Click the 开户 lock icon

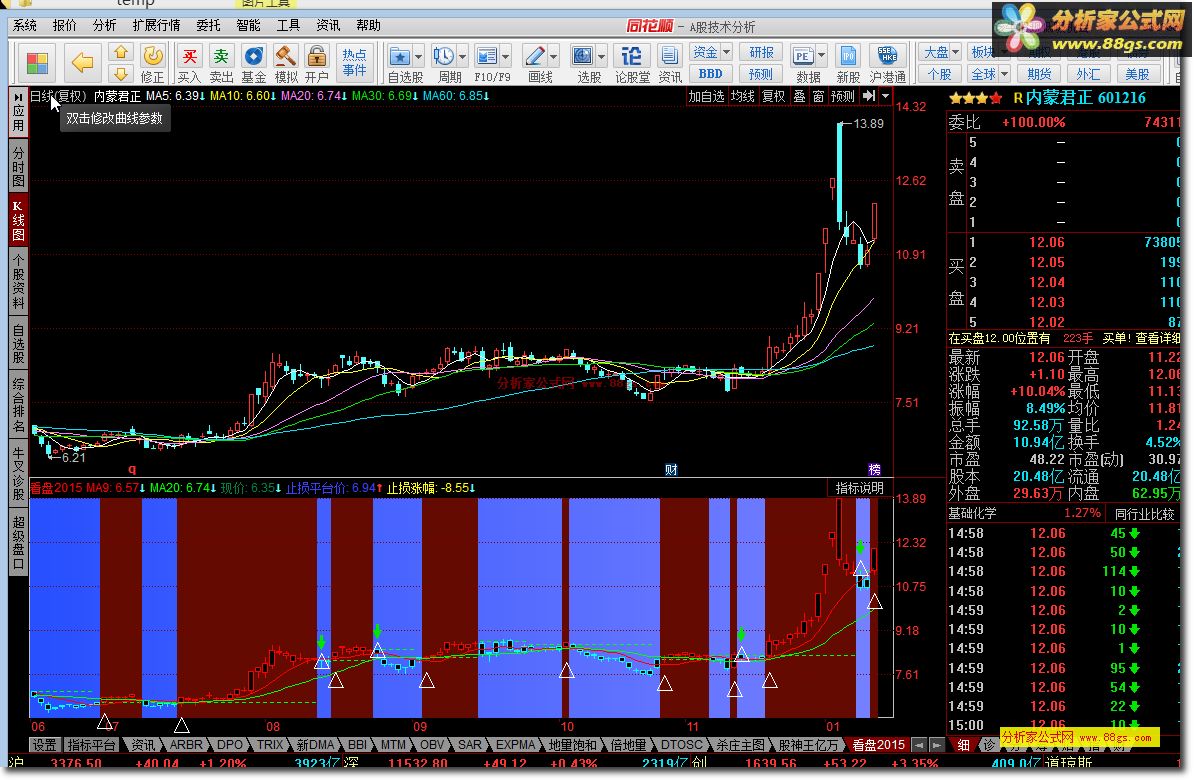coord(317,63)
